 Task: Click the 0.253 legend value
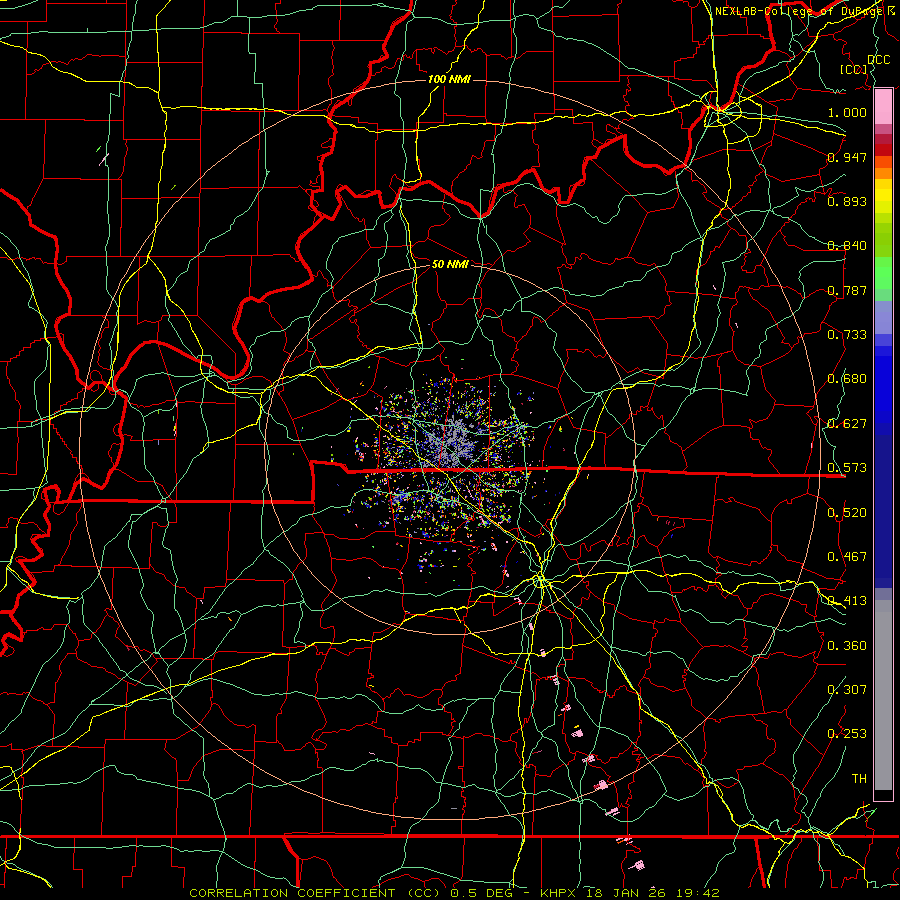click(847, 734)
